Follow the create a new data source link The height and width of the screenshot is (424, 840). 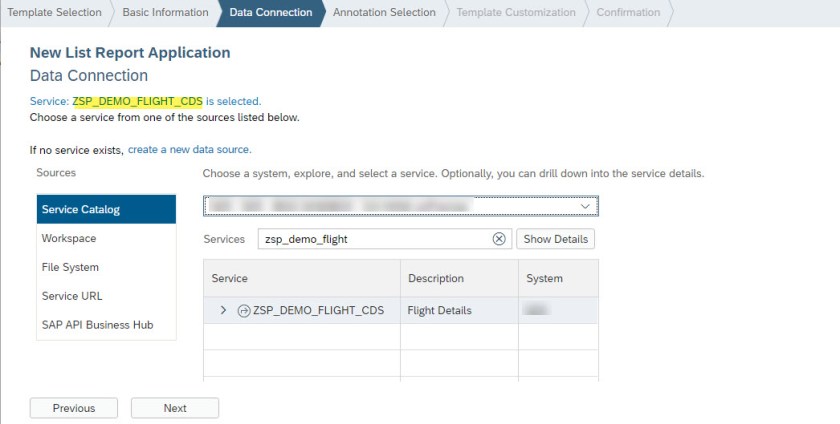[x=189, y=149]
